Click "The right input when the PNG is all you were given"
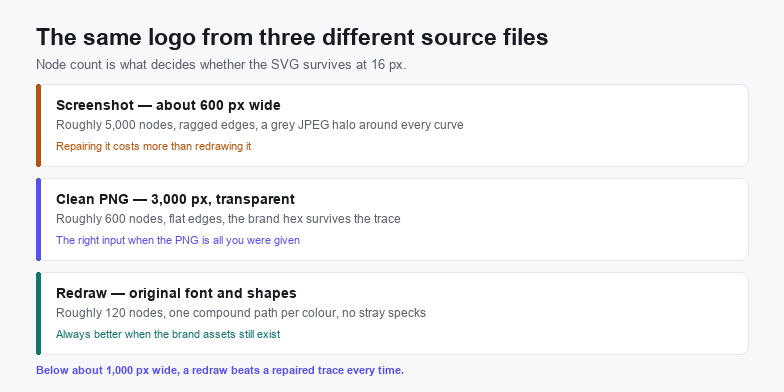 tap(178, 240)
